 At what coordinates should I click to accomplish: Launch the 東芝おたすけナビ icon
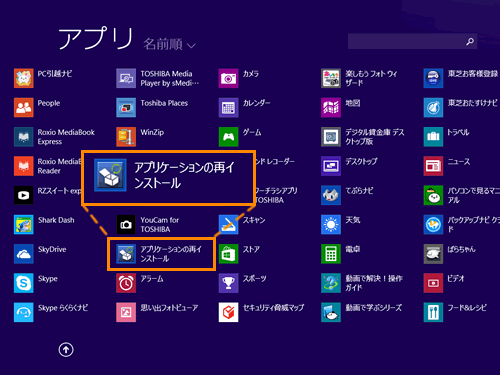tap(433, 107)
